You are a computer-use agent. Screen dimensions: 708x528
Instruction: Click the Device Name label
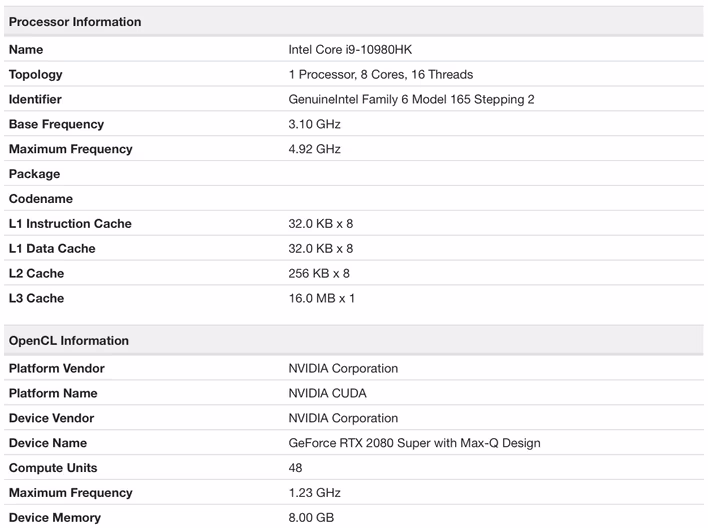[x=48, y=443]
